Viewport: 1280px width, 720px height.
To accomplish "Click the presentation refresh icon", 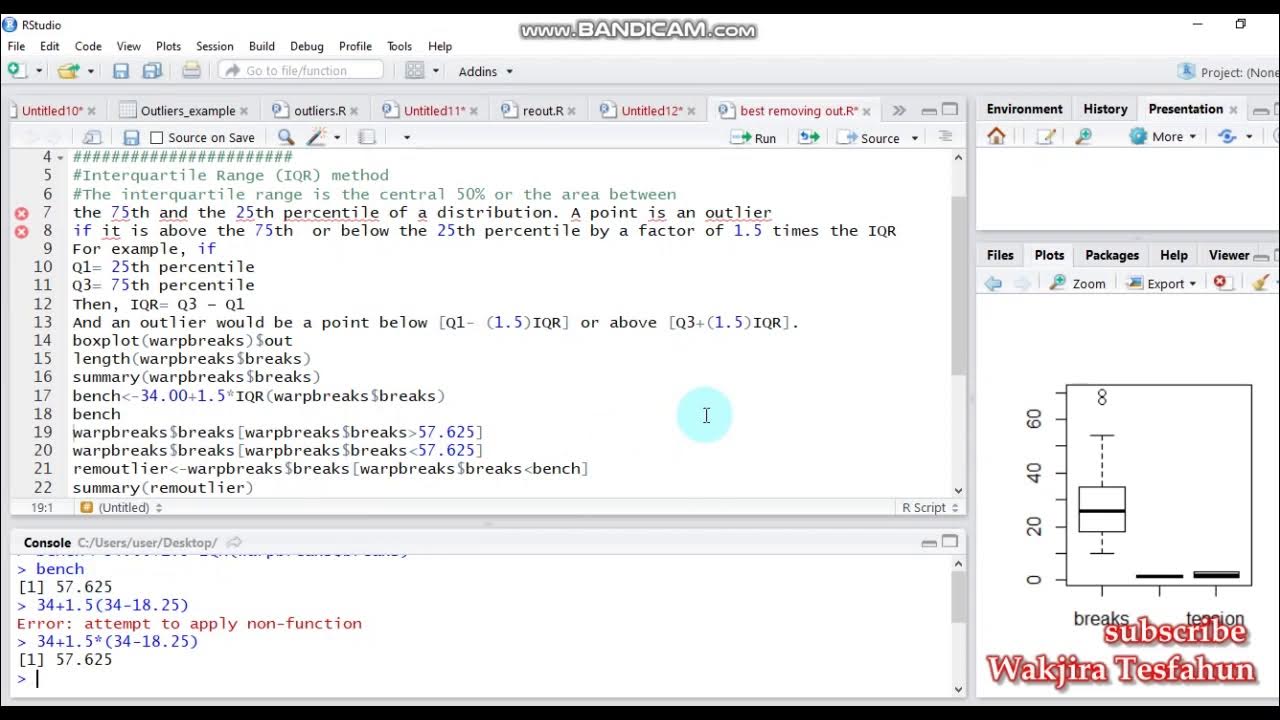I will point(1228,137).
